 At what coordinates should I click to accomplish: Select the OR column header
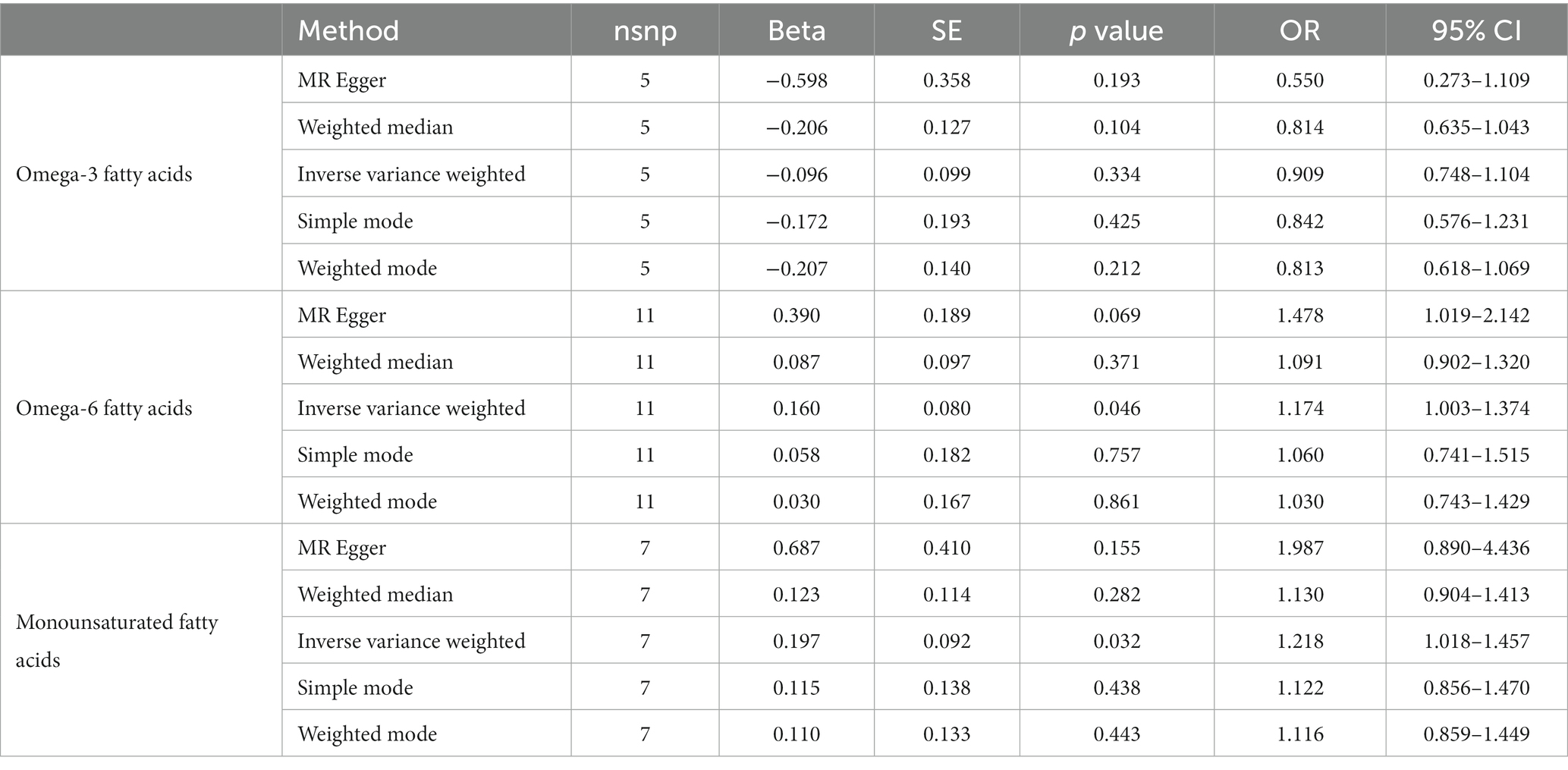[x=1300, y=30]
